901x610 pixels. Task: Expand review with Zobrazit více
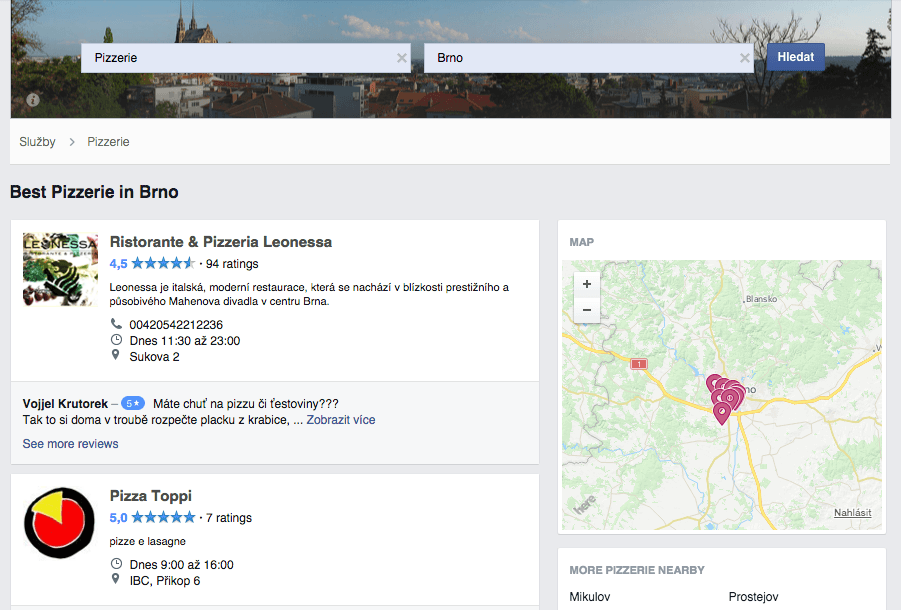341,420
